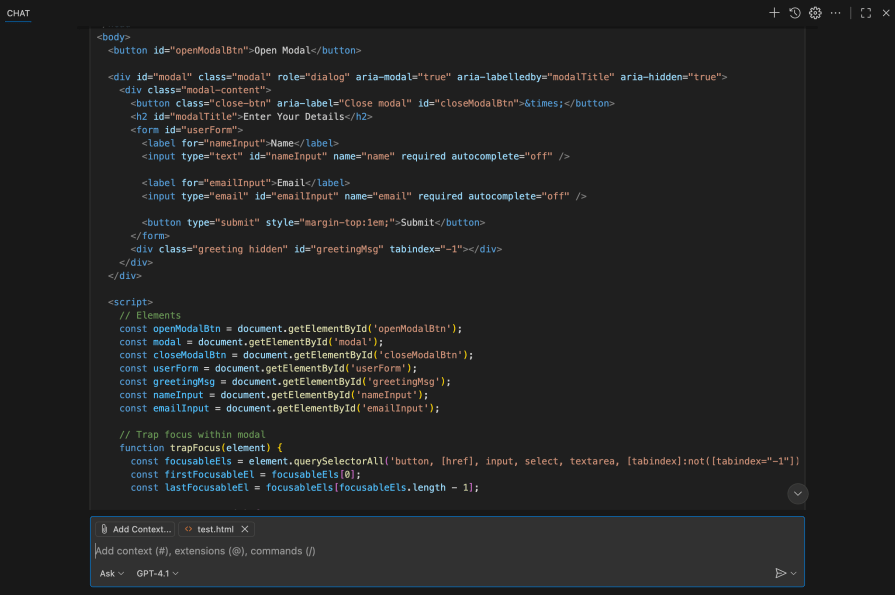Open the Ask chat mode dropdown
The height and width of the screenshot is (595, 895).
111,573
